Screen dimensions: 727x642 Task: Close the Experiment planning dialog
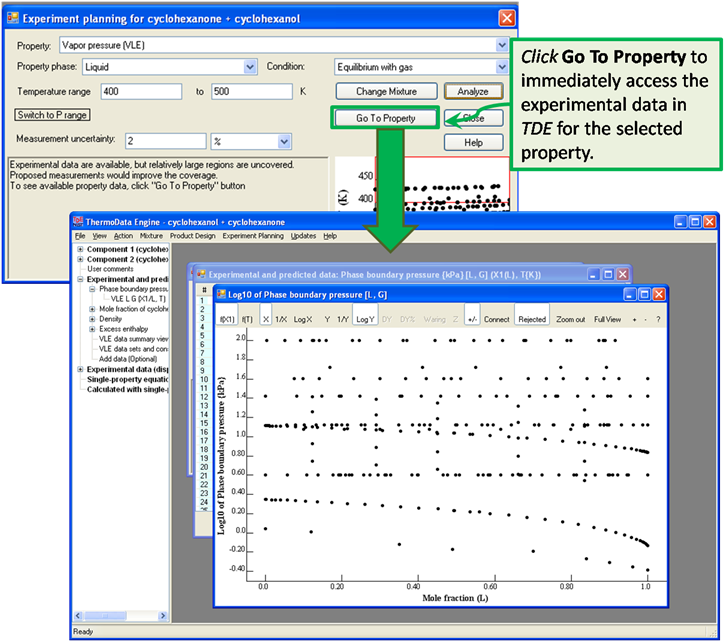point(507,19)
